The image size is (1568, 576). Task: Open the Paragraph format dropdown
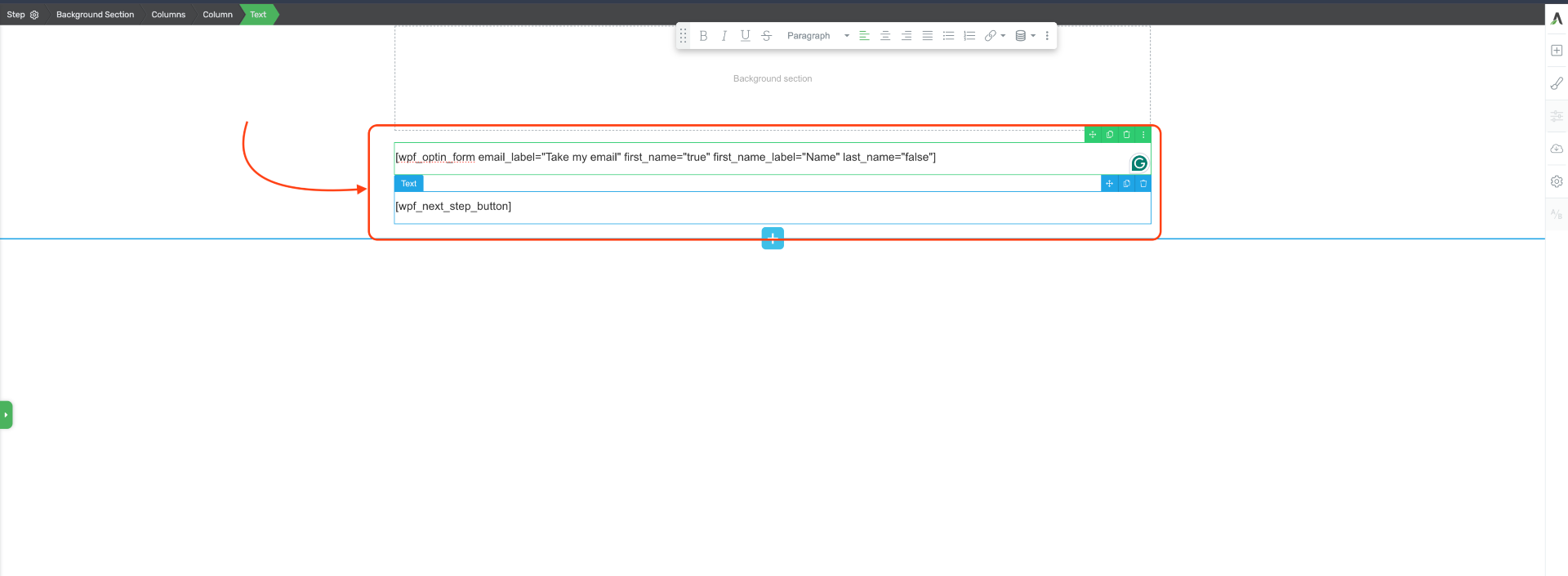click(817, 36)
